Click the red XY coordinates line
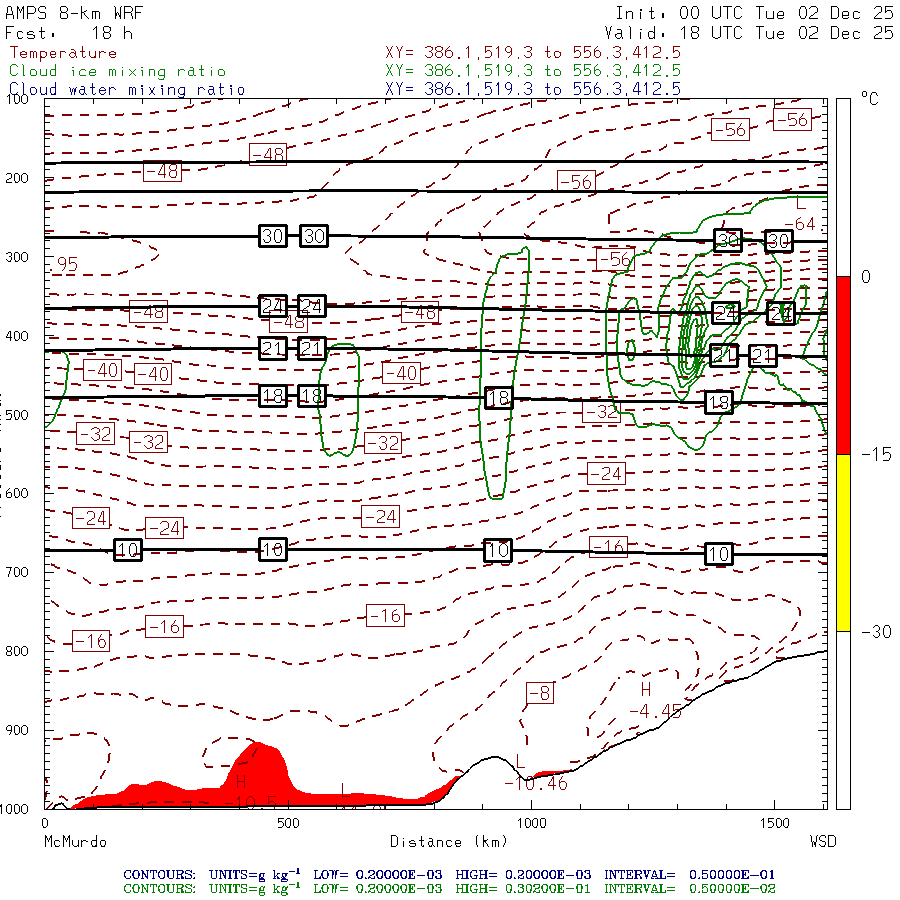This screenshot has height=900, width=900. coord(533,53)
